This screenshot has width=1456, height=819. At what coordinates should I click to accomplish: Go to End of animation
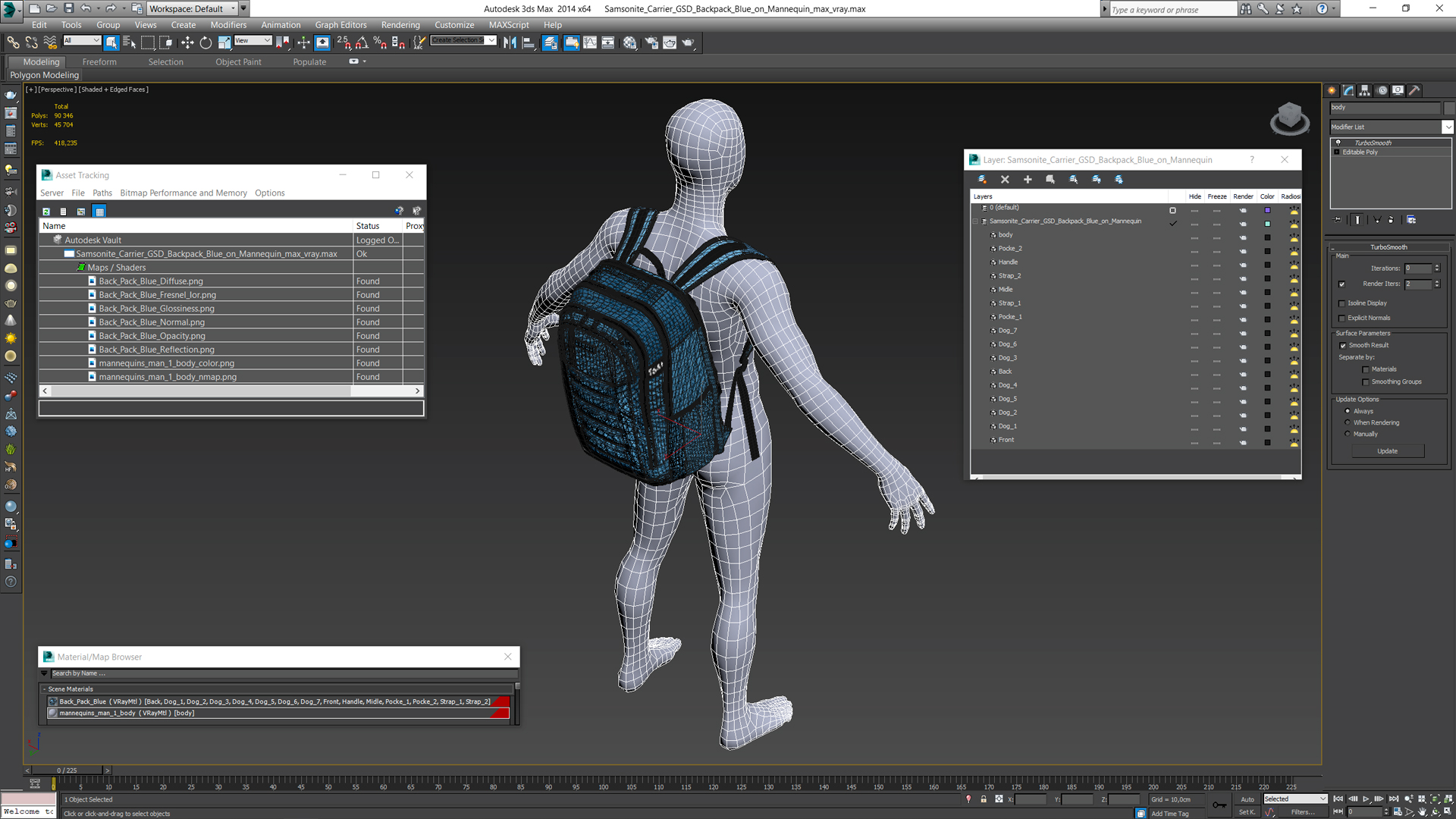point(1393,799)
